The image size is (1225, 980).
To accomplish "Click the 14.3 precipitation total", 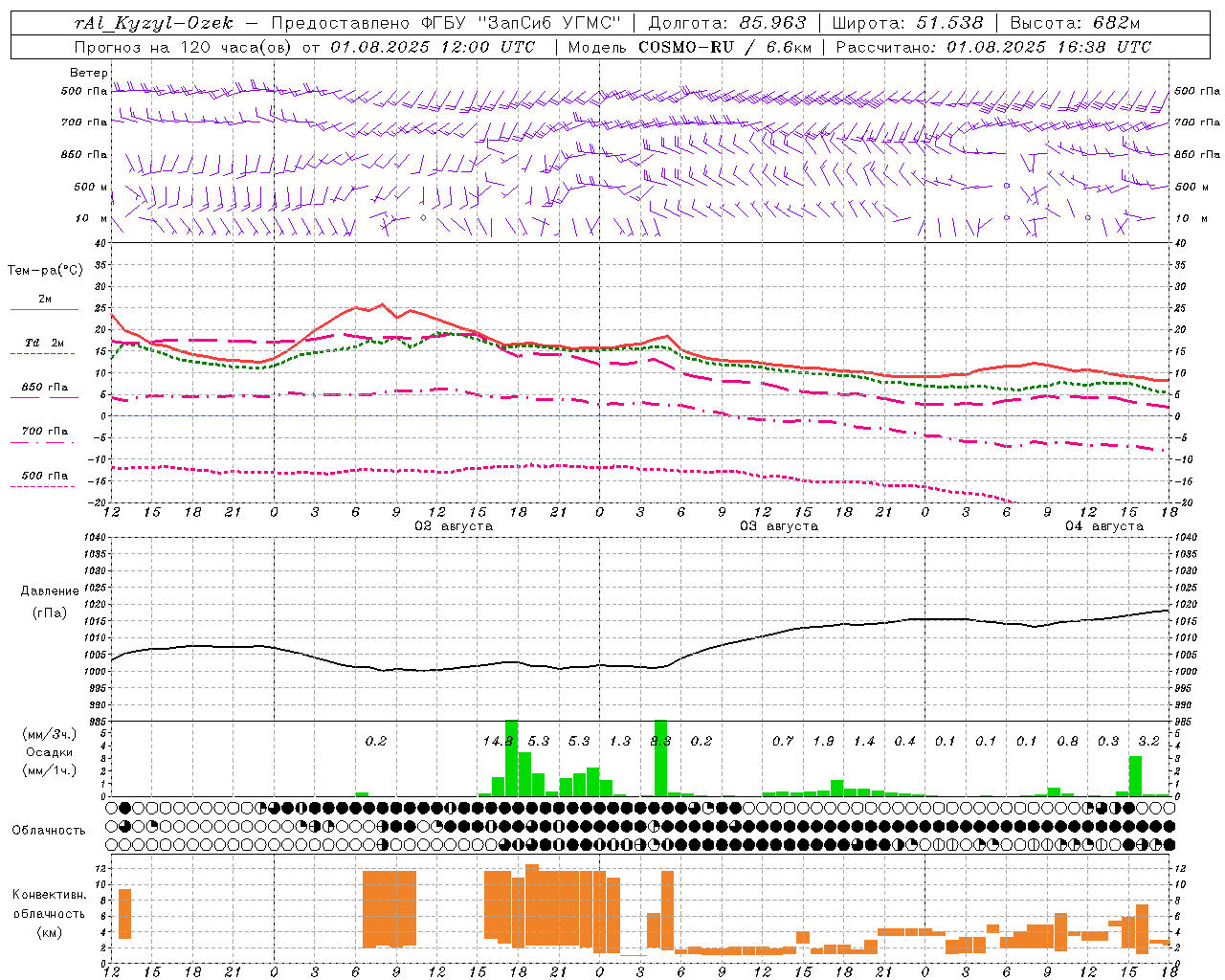I will tap(498, 741).
